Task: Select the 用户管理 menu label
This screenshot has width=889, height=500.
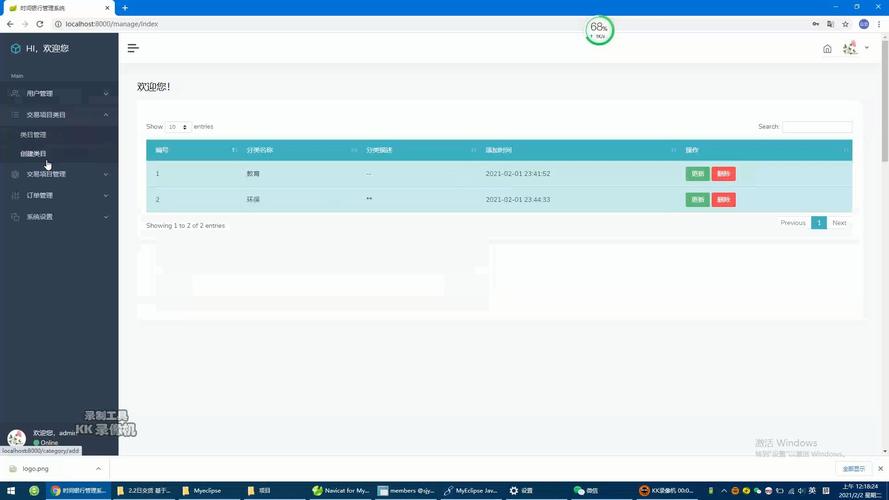Action: [x=40, y=94]
